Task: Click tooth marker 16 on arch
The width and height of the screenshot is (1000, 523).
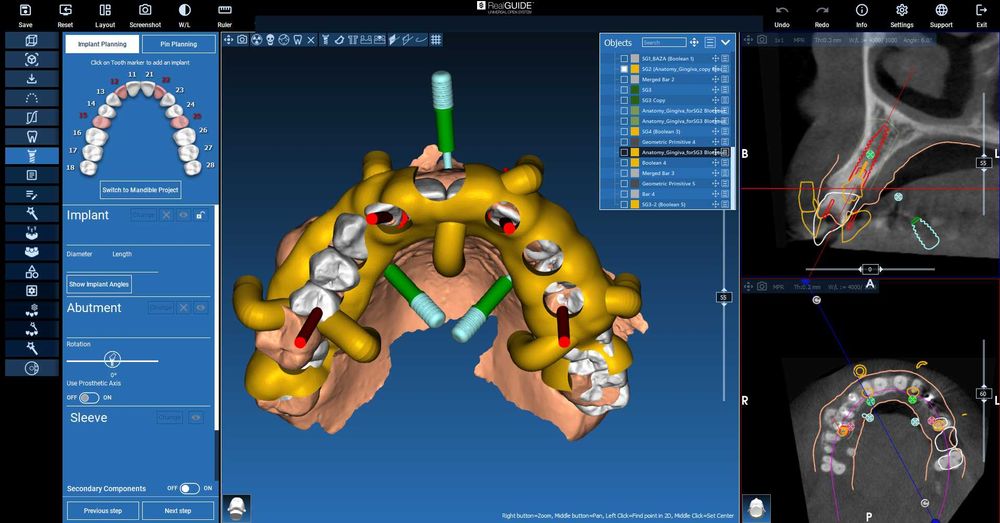Action: [96, 135]
